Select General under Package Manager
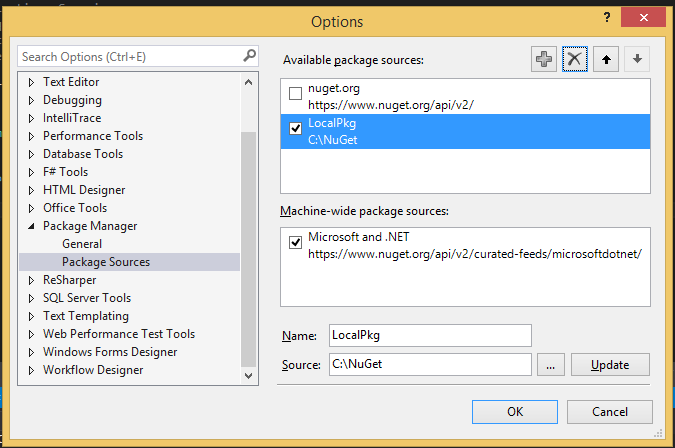The height and width of the screenshot is (448, 675). (82, 244)
